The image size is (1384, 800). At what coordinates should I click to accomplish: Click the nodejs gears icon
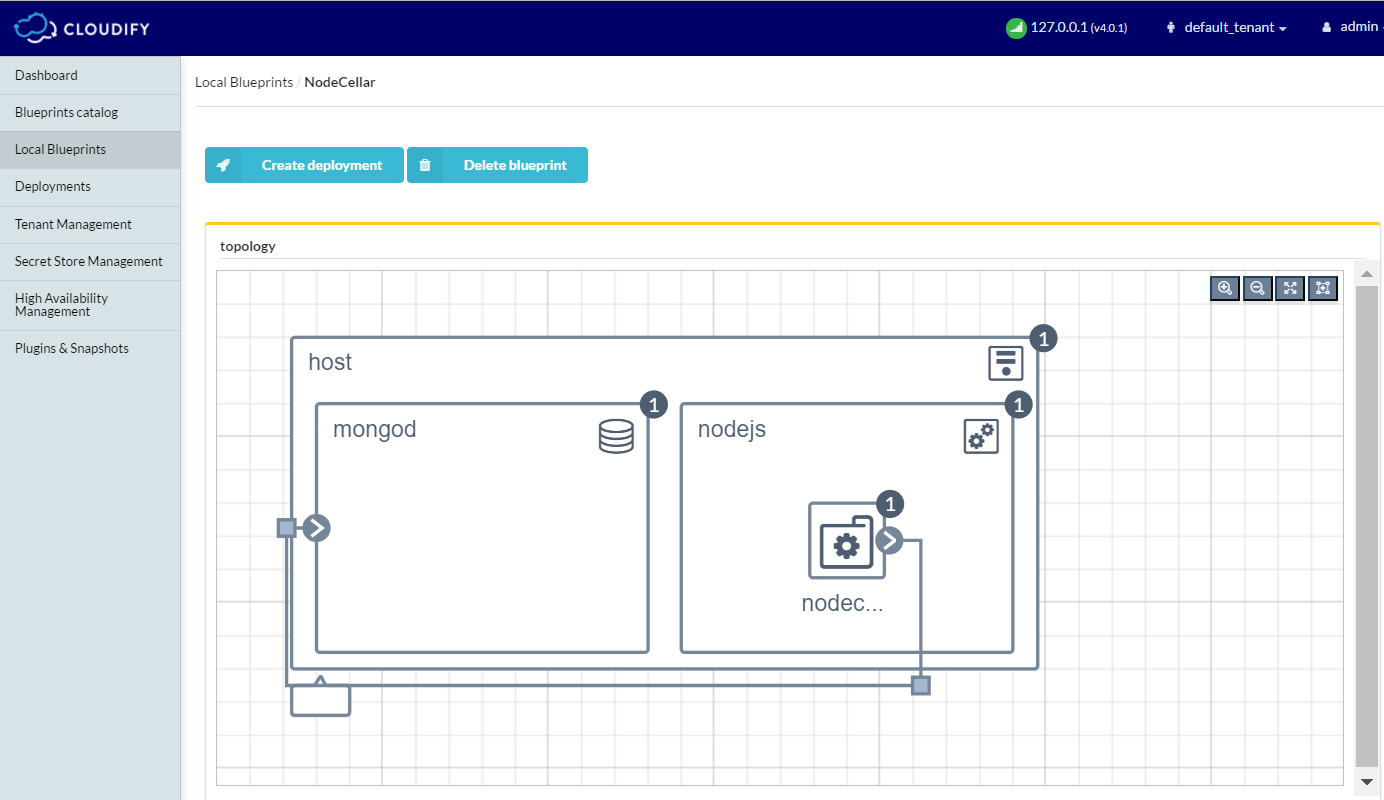(x=981, y=436)
